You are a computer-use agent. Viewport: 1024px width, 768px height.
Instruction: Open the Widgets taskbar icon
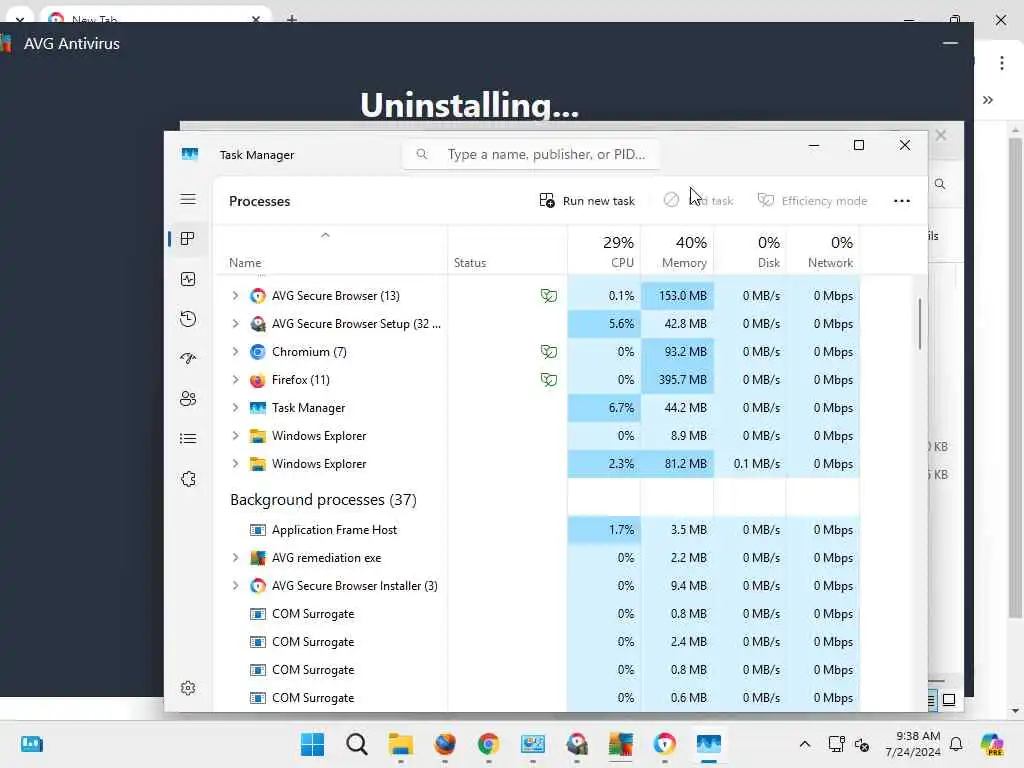click(x=31, y=744)
